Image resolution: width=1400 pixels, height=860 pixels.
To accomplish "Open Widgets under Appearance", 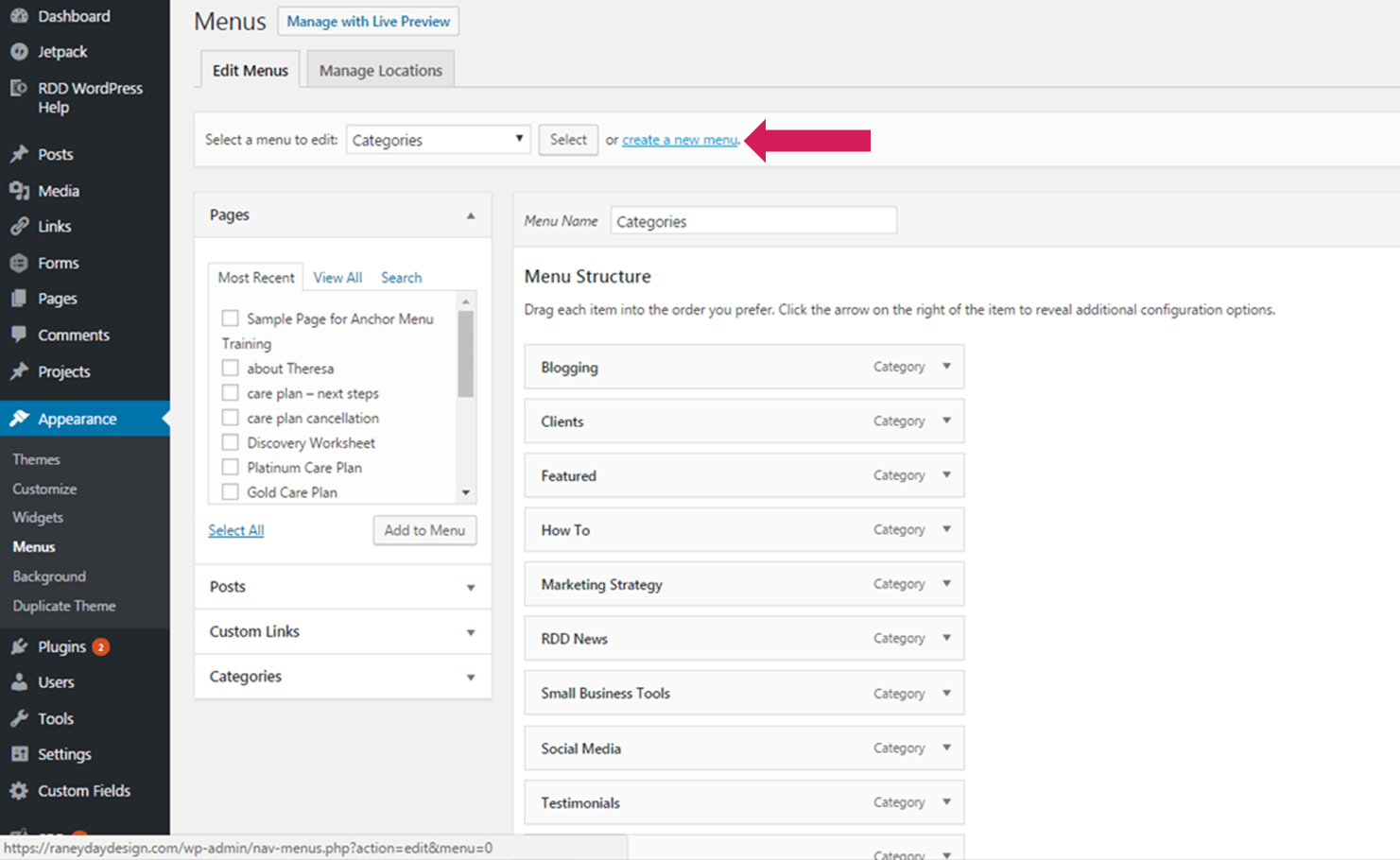I will [38, 518].
